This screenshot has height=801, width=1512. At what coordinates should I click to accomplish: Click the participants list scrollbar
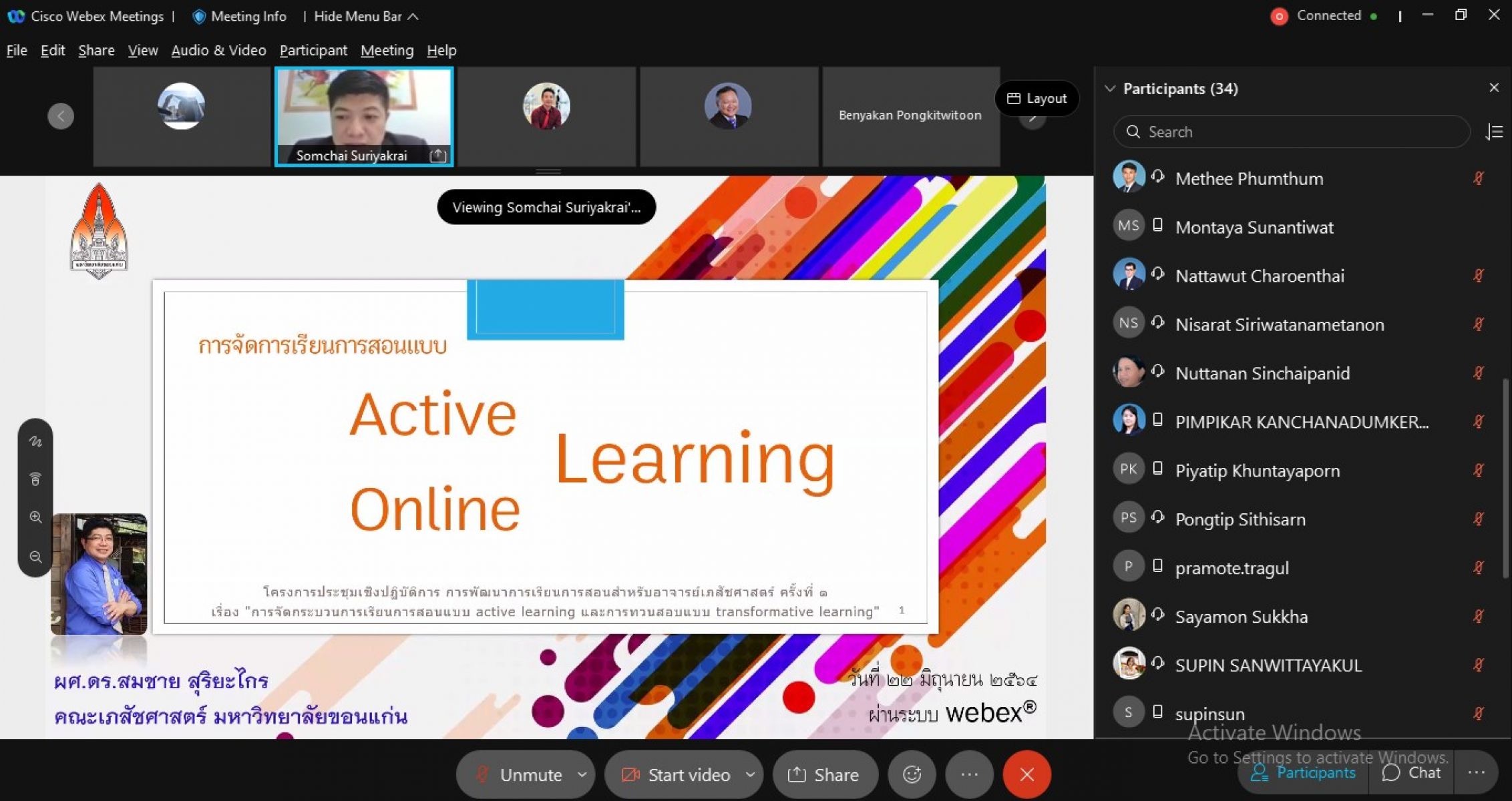click(1505, 477)
